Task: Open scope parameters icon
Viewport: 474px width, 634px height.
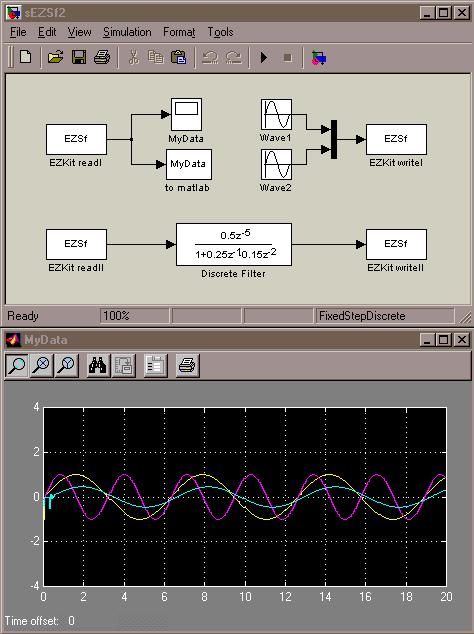Action: click(155, 366)
